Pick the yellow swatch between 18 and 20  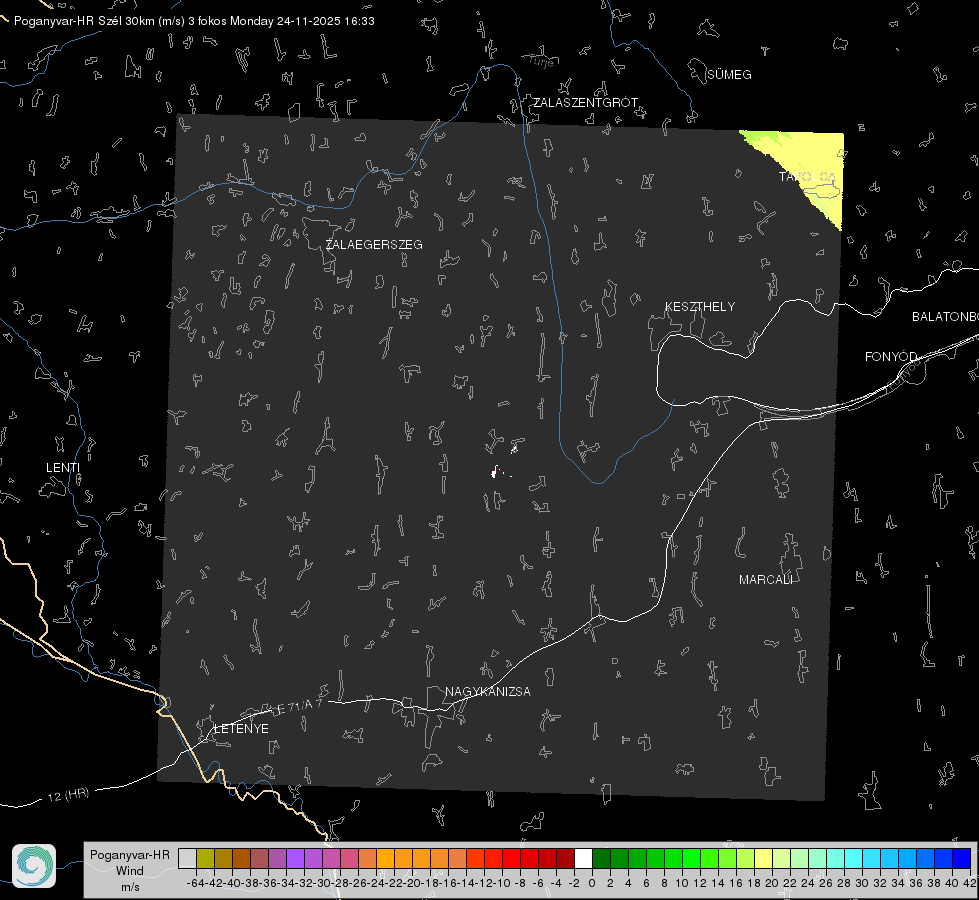[763, 858]
